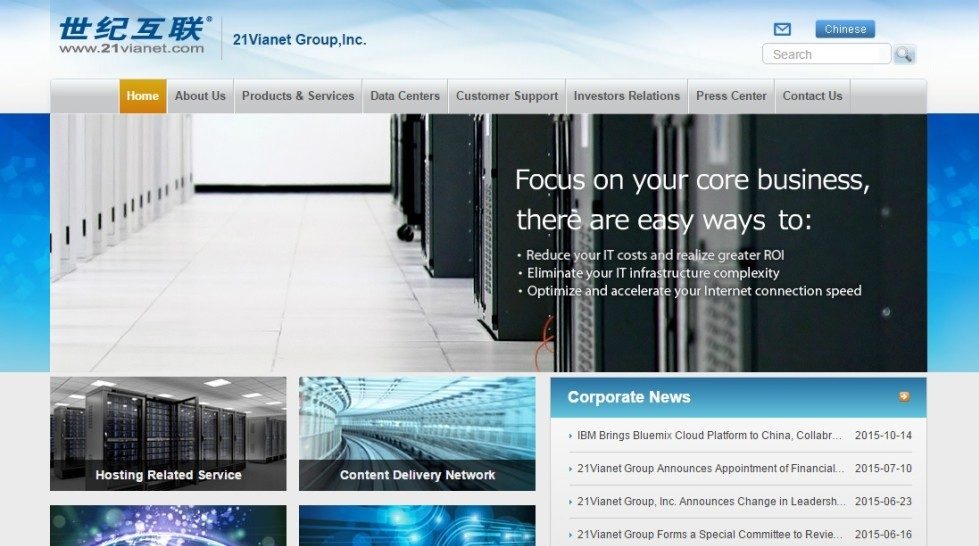Screen dimensions: 979x546
Task: Click into the Search input field
Action: point(826,54)
